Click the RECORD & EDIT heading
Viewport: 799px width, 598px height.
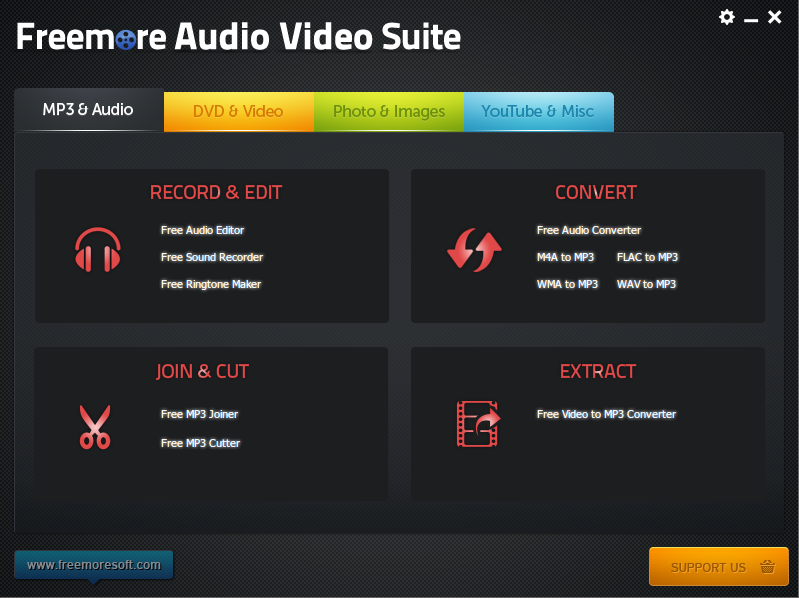coord(216,193)
